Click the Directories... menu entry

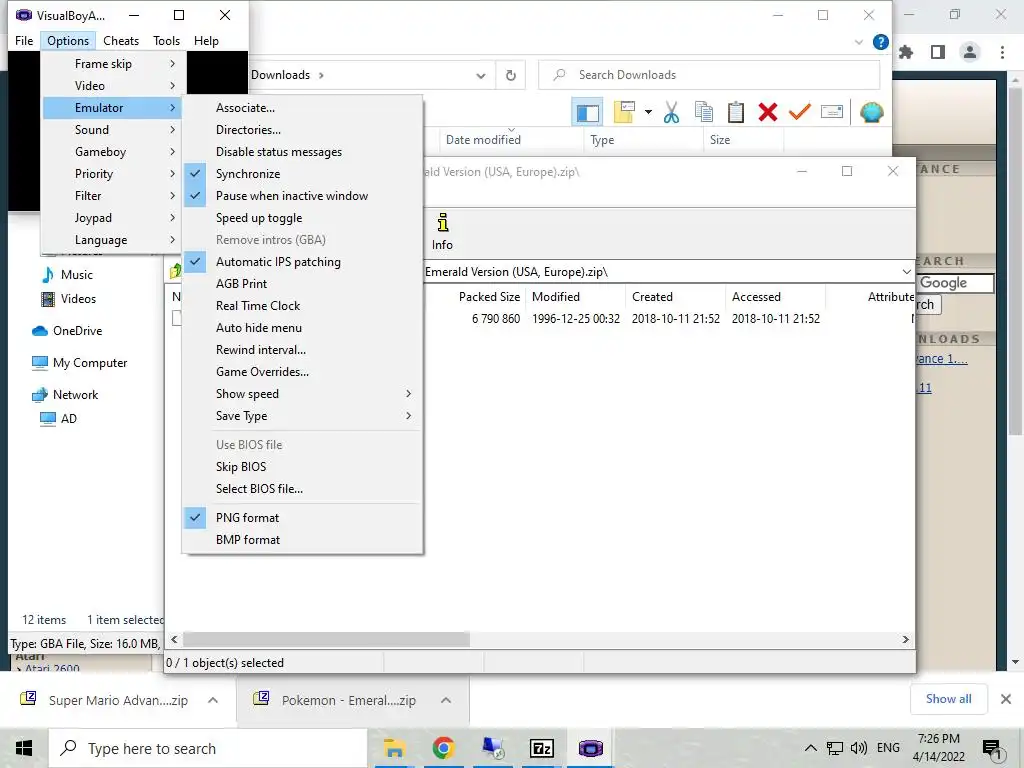coord(302,130)
